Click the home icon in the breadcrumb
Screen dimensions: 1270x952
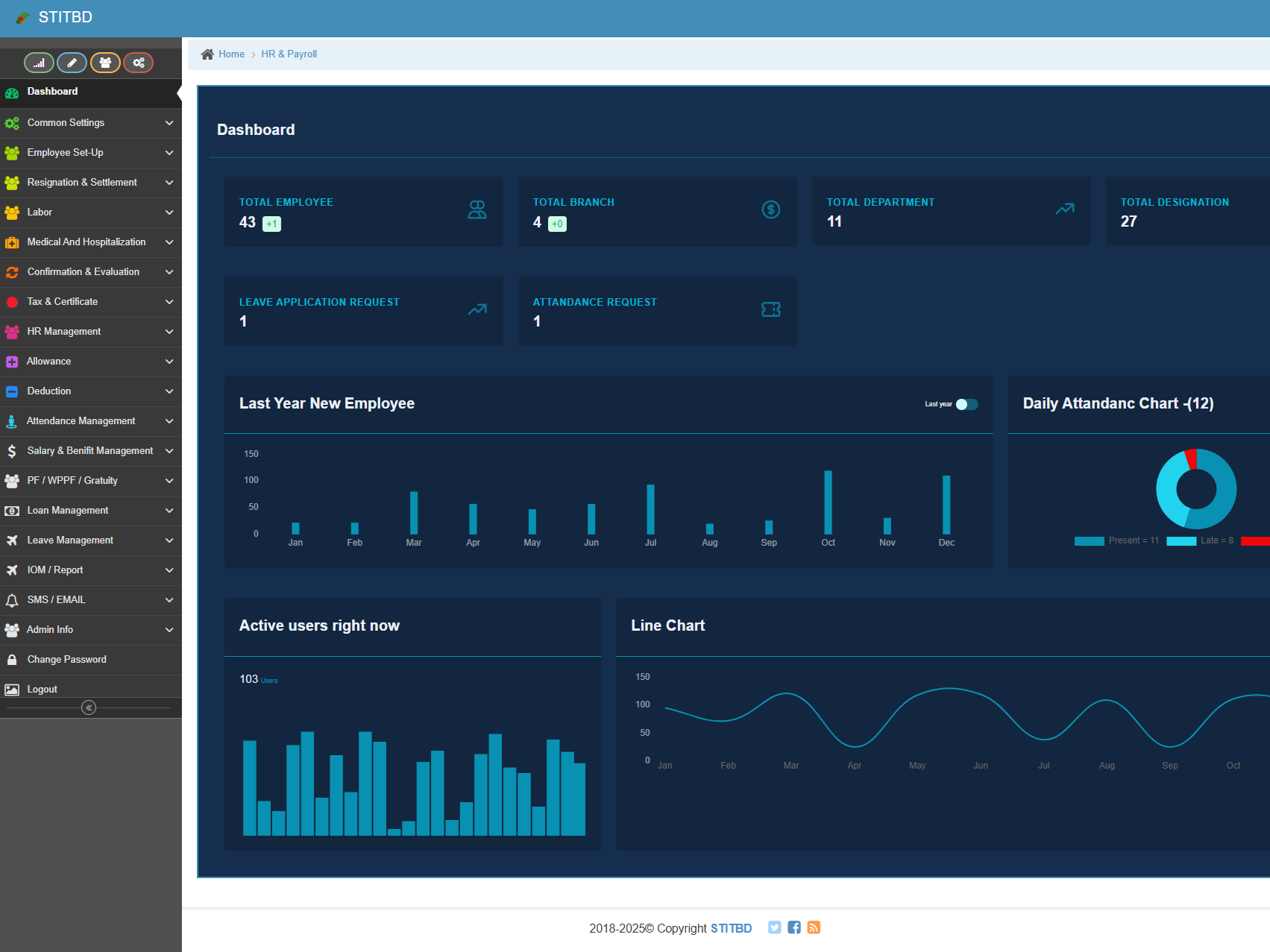coord(207,54)
